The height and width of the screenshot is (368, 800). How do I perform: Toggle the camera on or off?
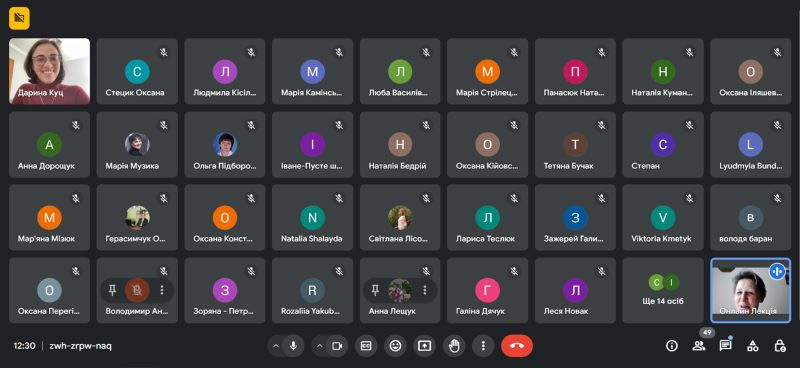[x=337, y=346]
